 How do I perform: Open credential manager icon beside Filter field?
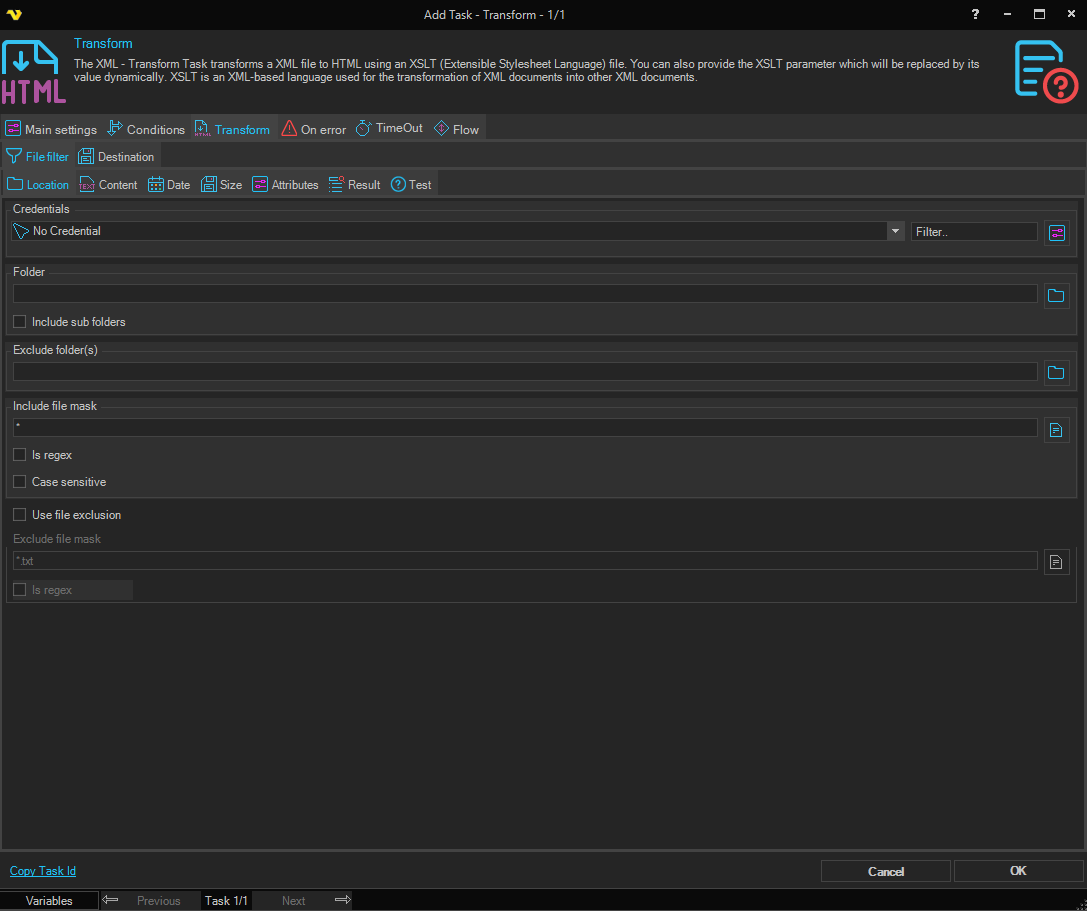click(1057, 232)
